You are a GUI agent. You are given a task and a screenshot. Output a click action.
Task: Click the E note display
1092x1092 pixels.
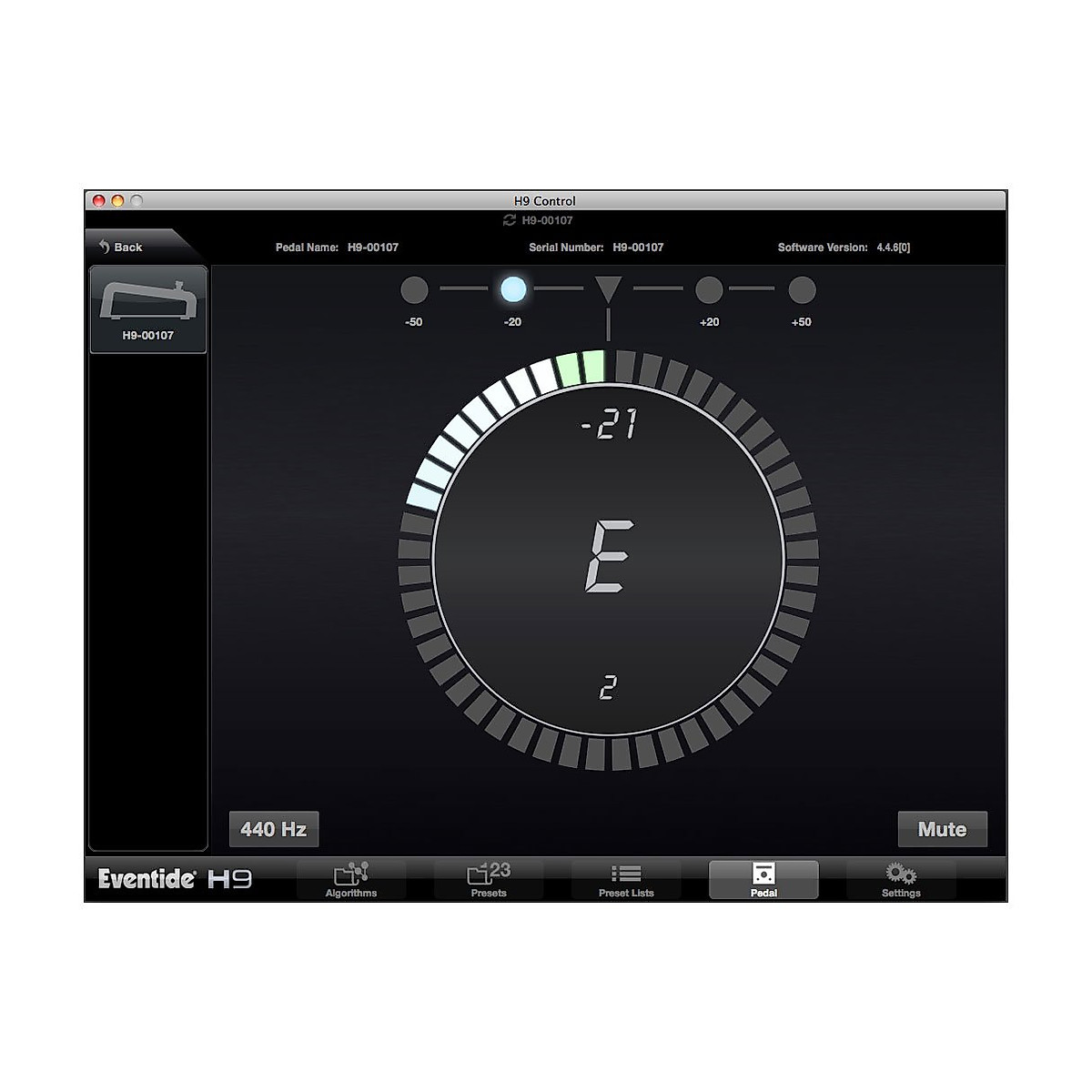[x=609, y=557]
